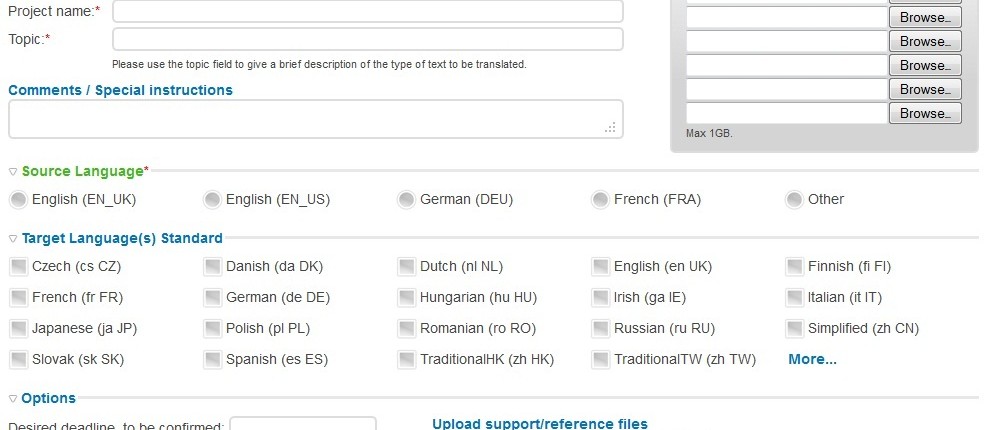Screen dimensions: 987x430
Task: Collapse the Target Language(s) Standard section
Action: 13,239
